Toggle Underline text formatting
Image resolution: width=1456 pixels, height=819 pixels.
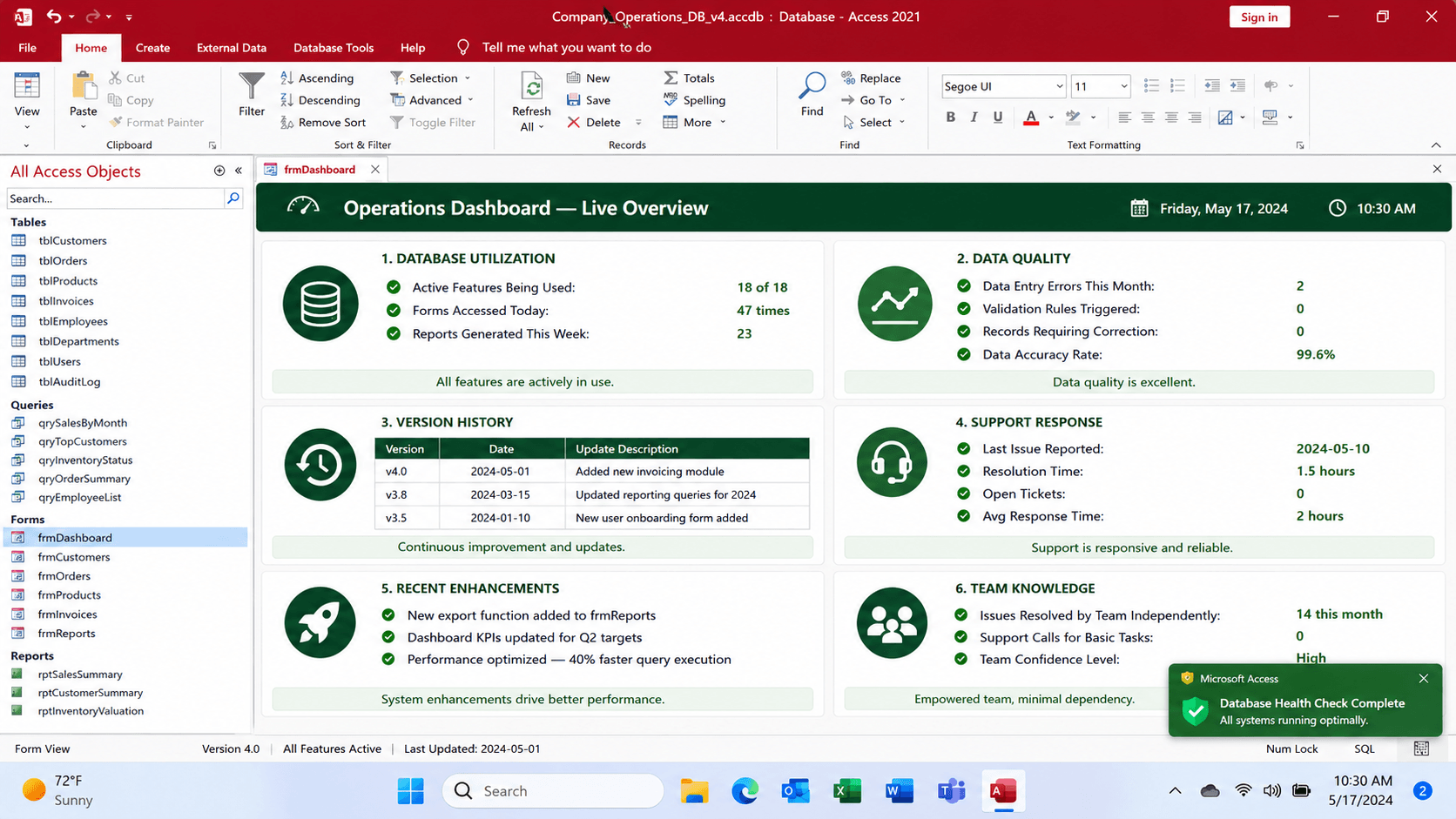point(998,117)
